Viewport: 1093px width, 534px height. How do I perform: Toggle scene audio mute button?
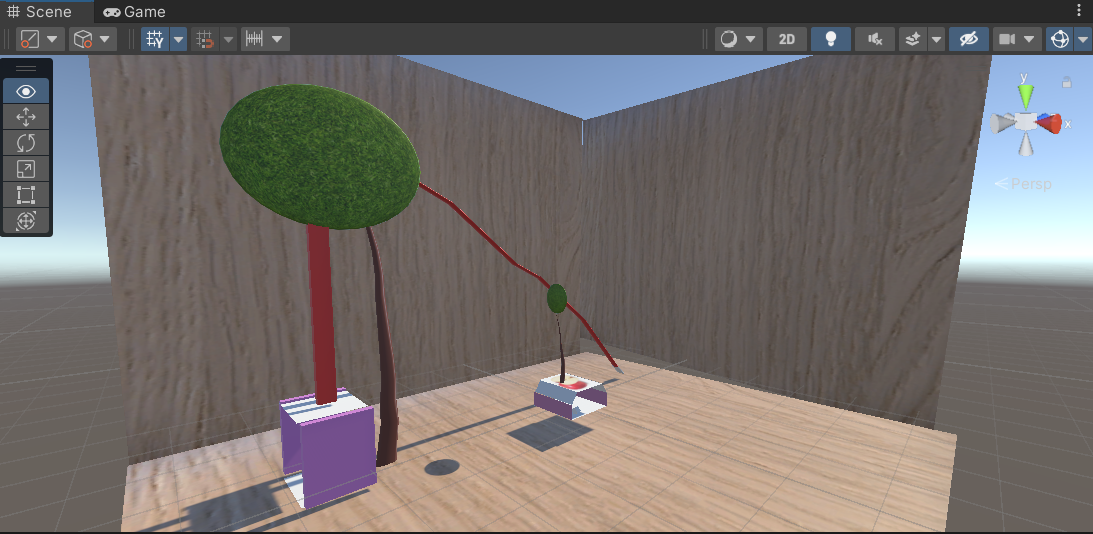pyautogui.click(x=875, y=39)
